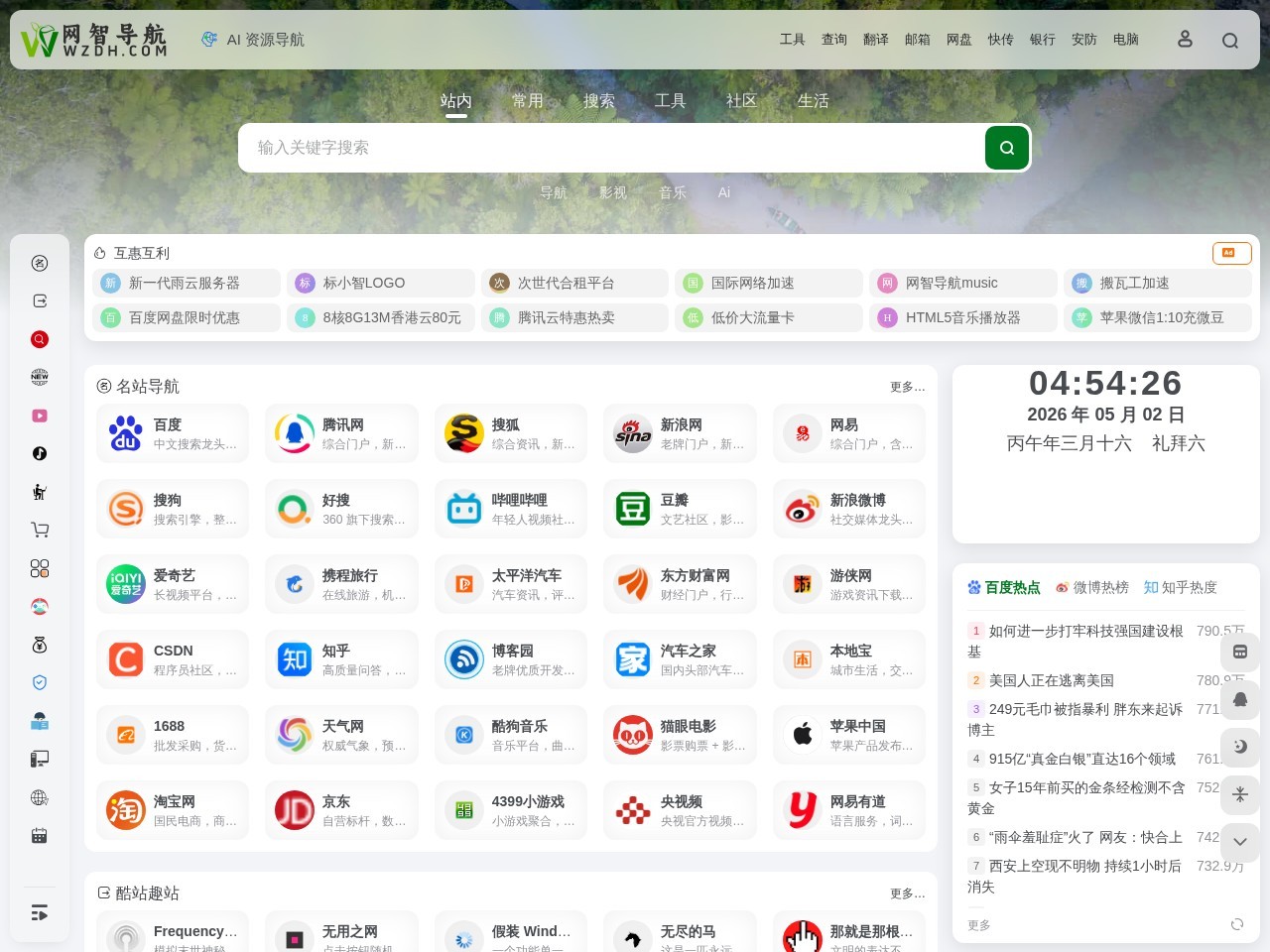Click the 京东 site icon
The image size is (1270, 952).
pos(295,810)
